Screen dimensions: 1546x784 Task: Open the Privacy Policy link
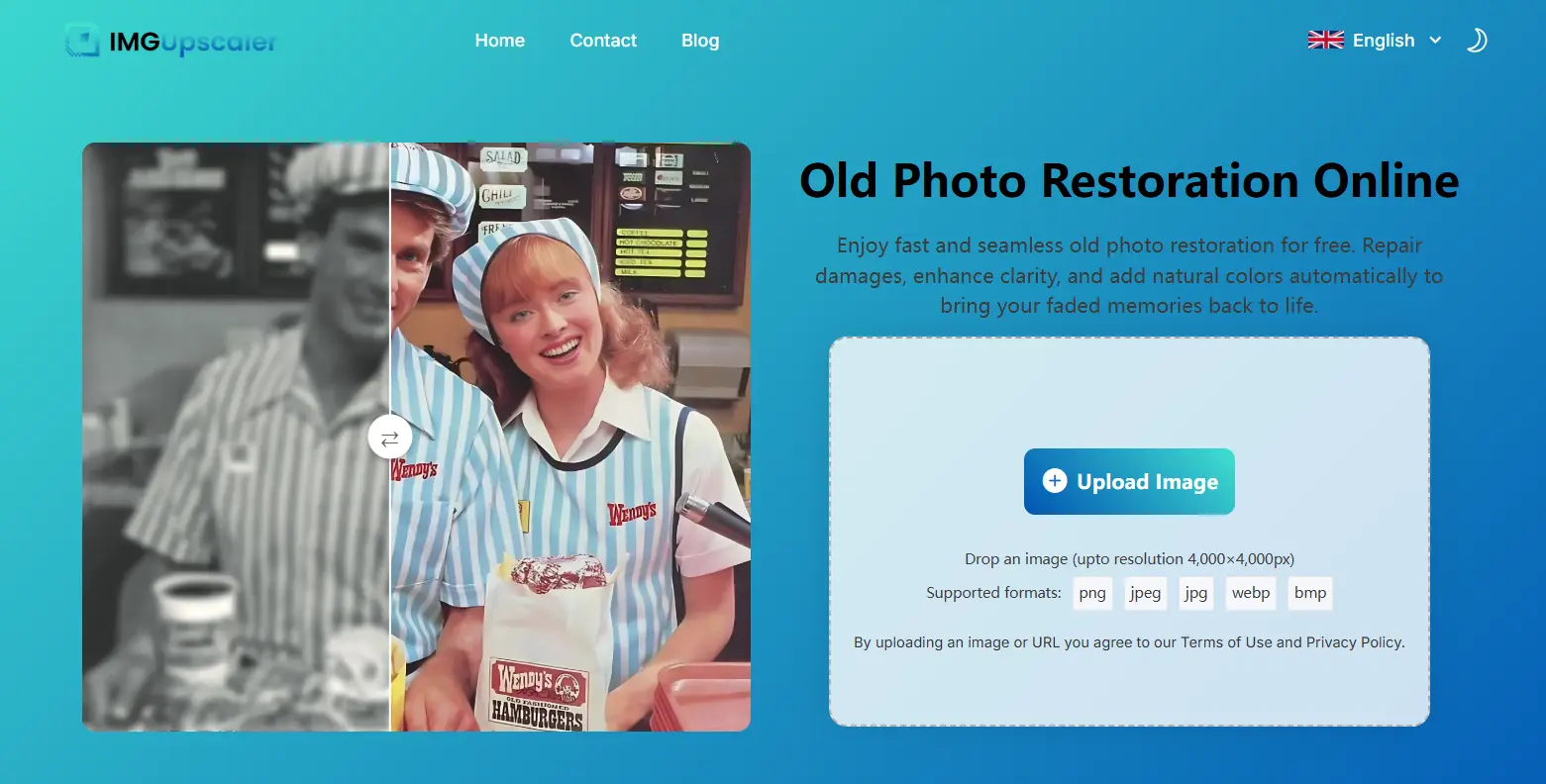[1354, 642]
